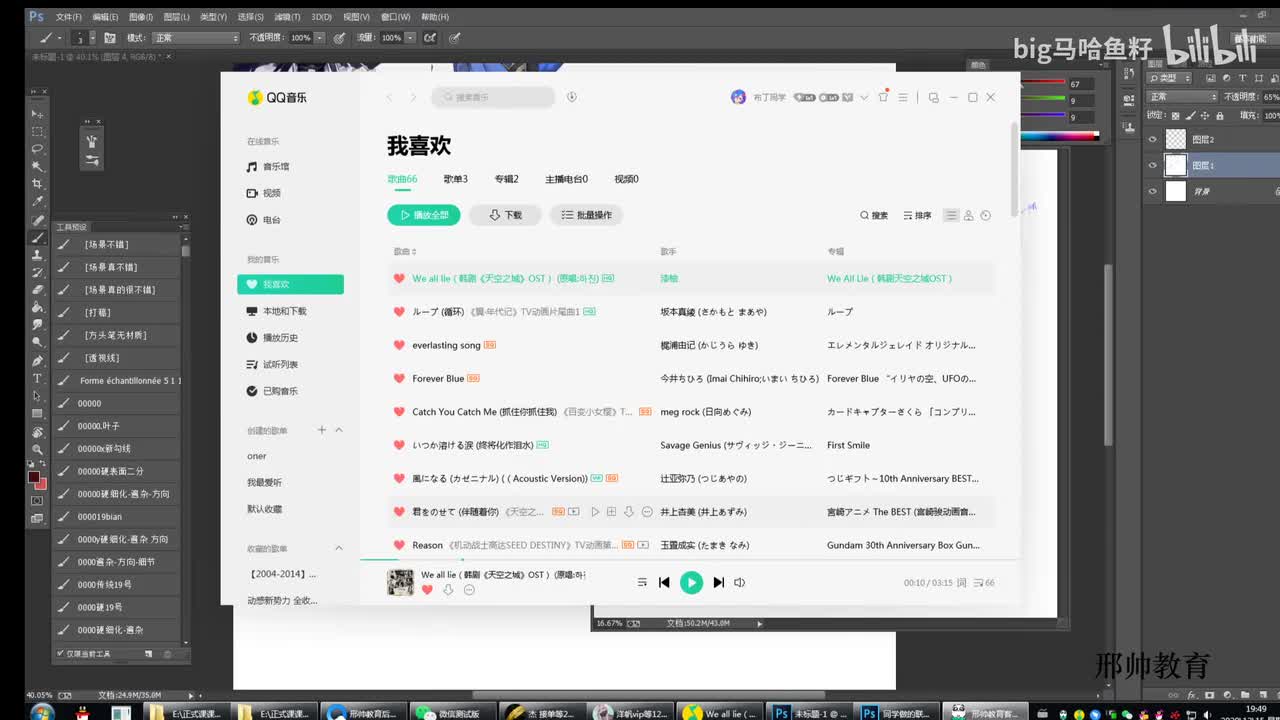Open the brush preset picker dropdown
Screen dimensions: 1280x720
tap(93, 37)
